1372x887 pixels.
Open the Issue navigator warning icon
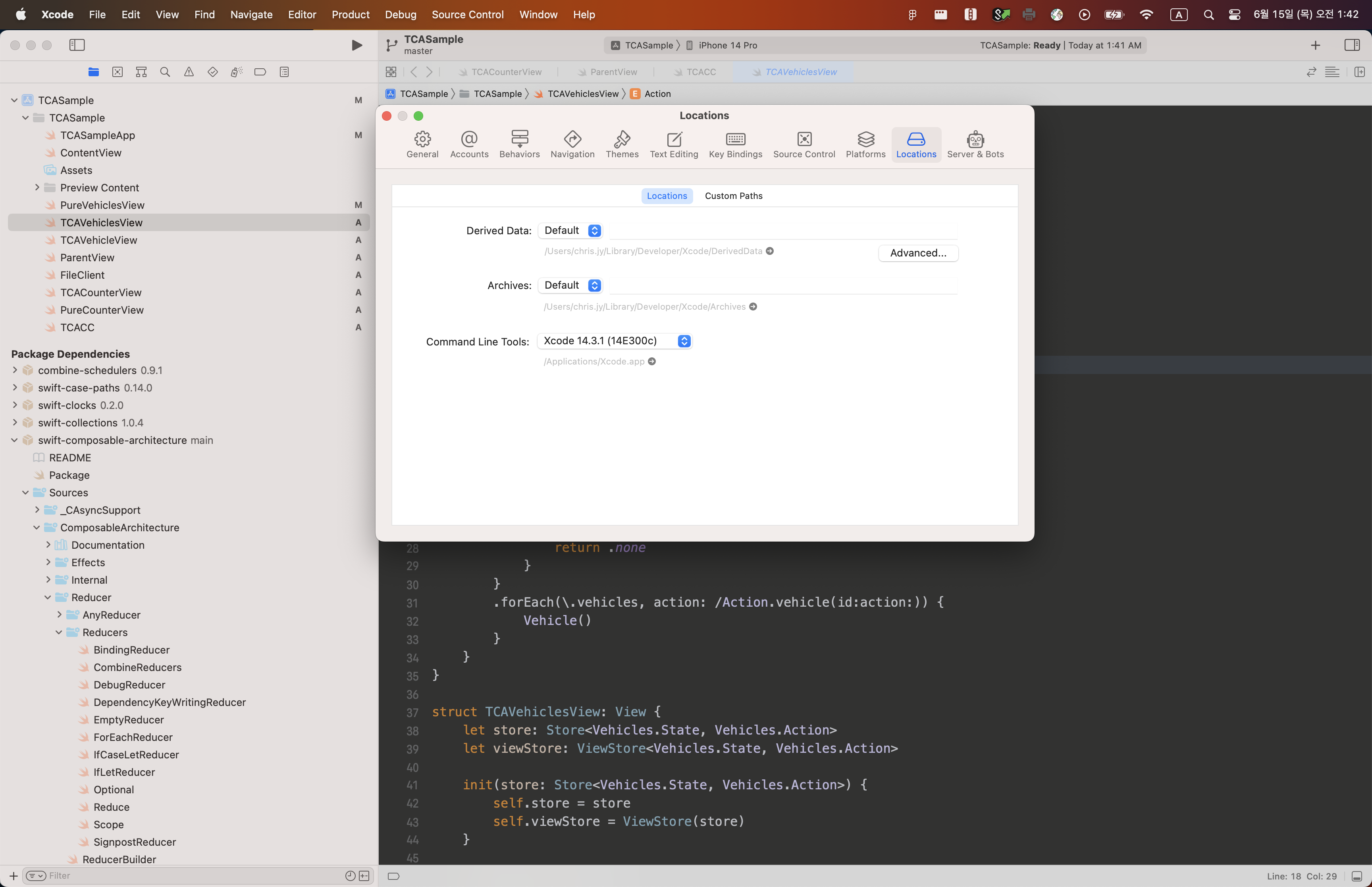click(x=189, y=72)
